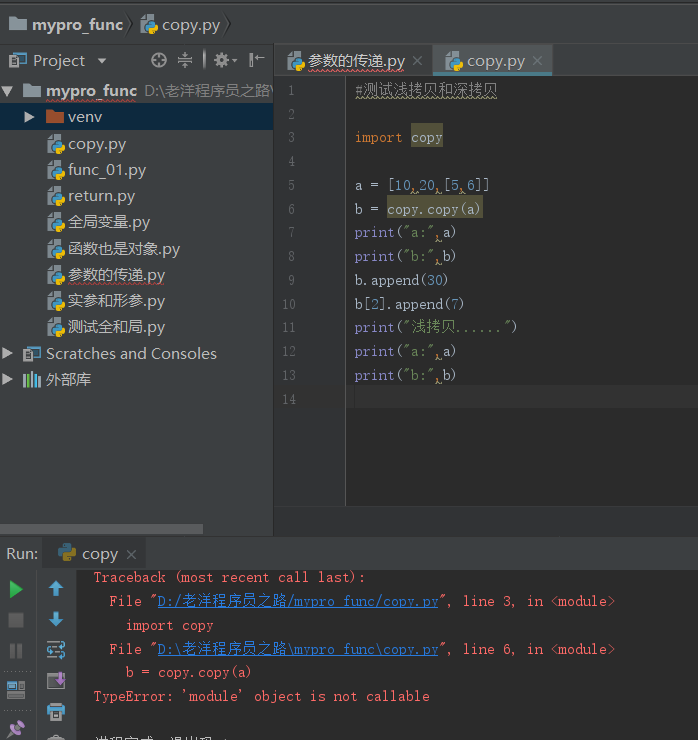Select Scratches and Consoles label

click(x=131, y=353)
